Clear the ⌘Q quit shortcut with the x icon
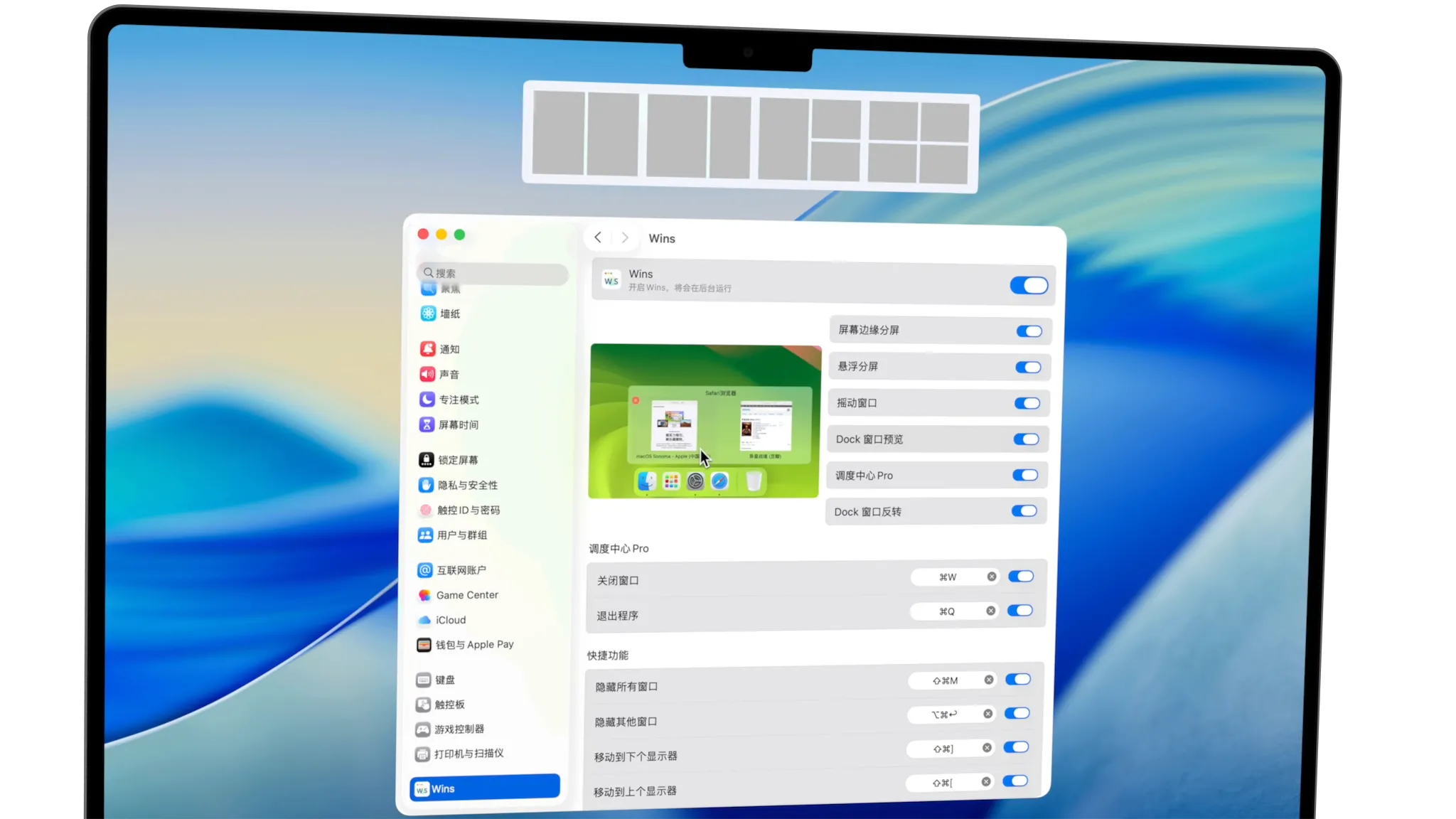The height and width of the screenshot is (819, 1456). point(990,611)
